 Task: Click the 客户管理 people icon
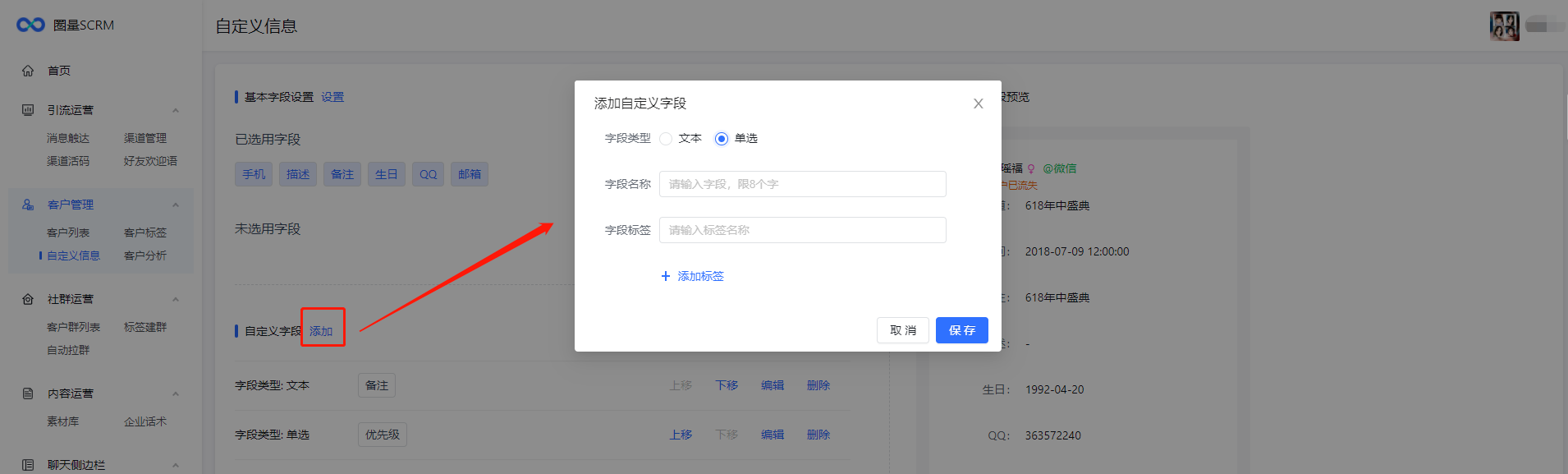pyautogui.click(x=28, y=205)
